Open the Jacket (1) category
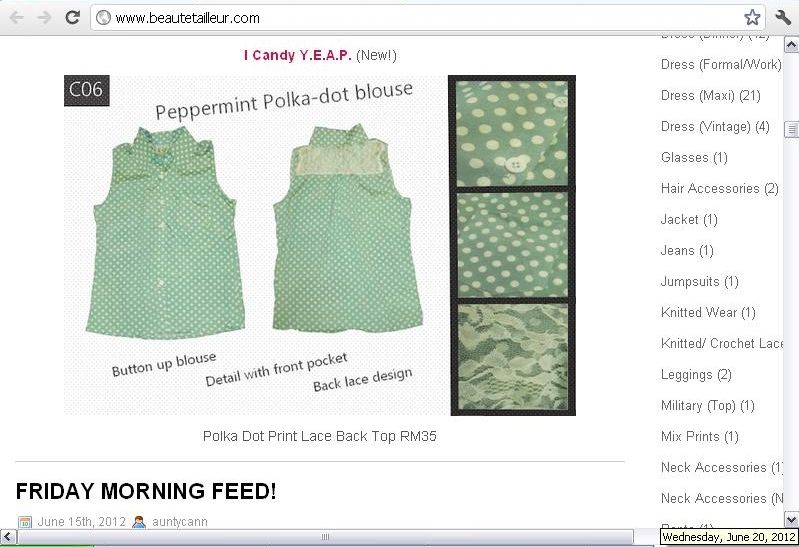799x547 pixels. (689, 220)
